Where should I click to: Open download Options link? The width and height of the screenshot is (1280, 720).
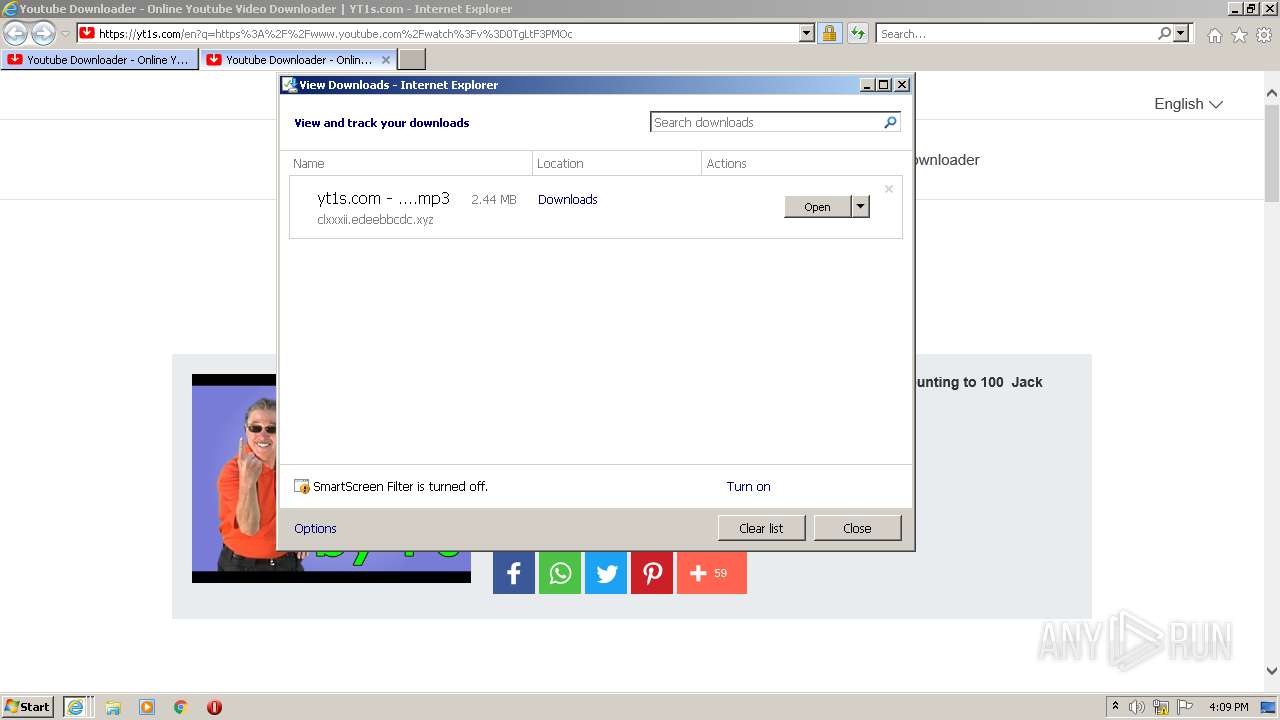(315, 528)
